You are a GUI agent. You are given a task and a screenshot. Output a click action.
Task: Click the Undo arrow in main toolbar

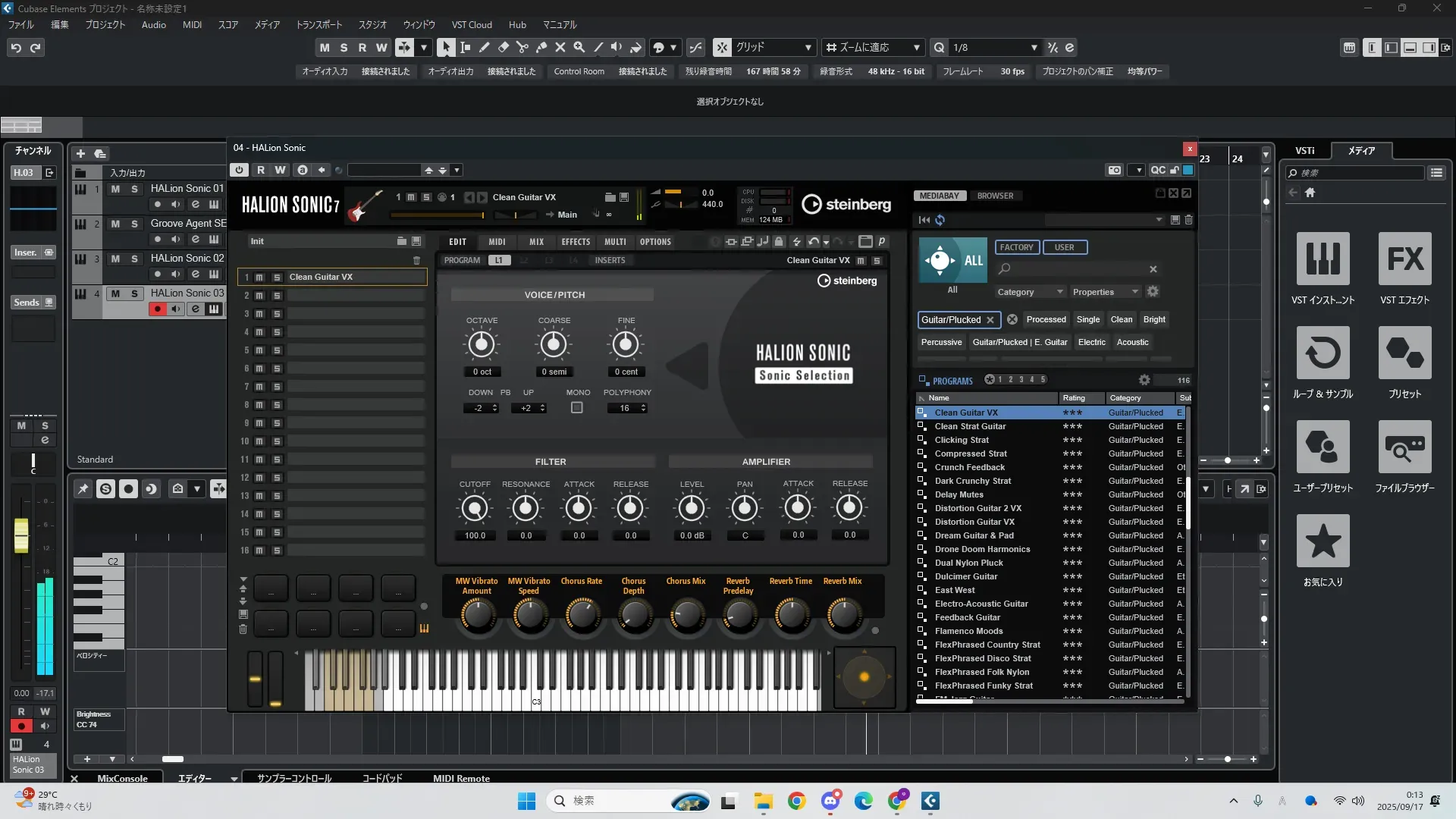click(x=16, y=47)
